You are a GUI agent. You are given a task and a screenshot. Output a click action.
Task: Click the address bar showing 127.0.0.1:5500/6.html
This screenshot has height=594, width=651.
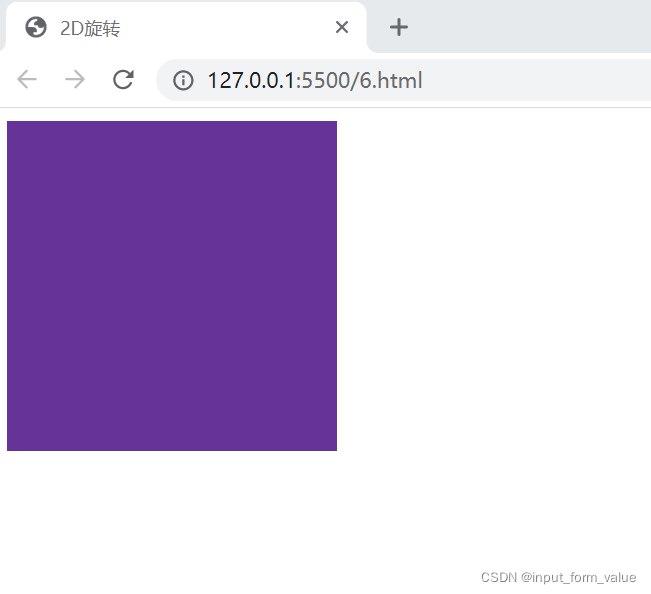coord(404,80)
